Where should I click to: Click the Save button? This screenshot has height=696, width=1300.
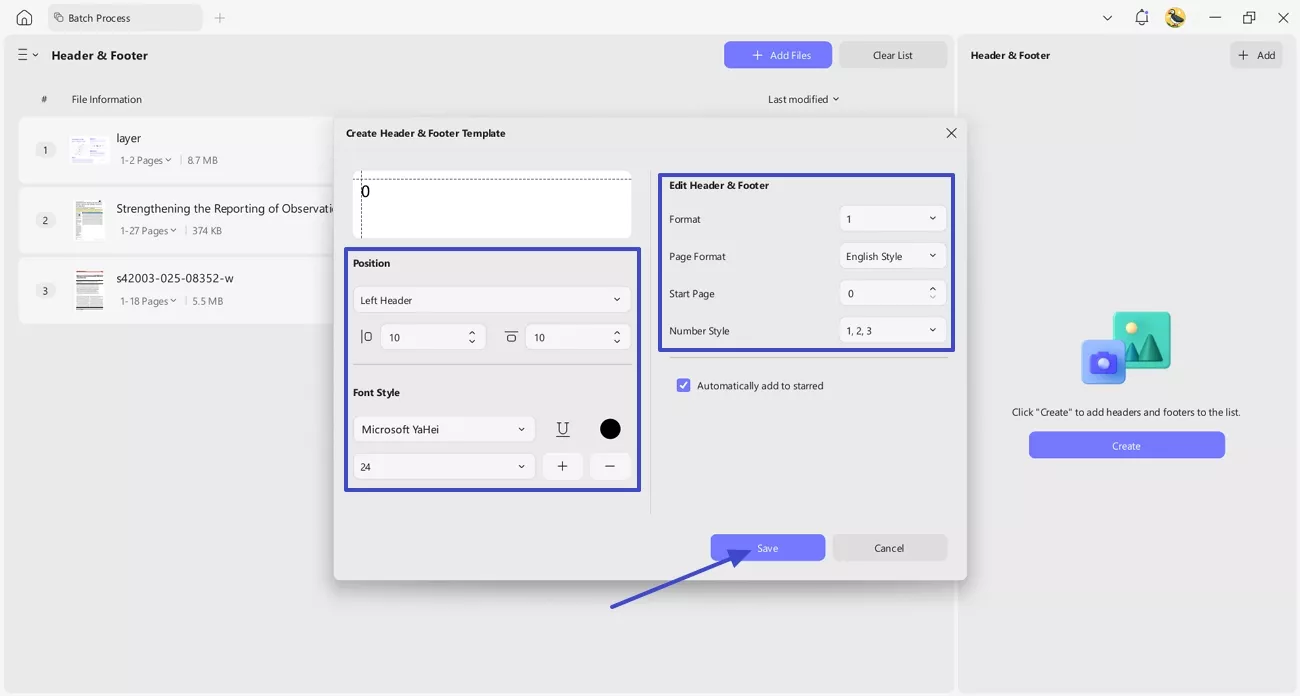point(767,547)
